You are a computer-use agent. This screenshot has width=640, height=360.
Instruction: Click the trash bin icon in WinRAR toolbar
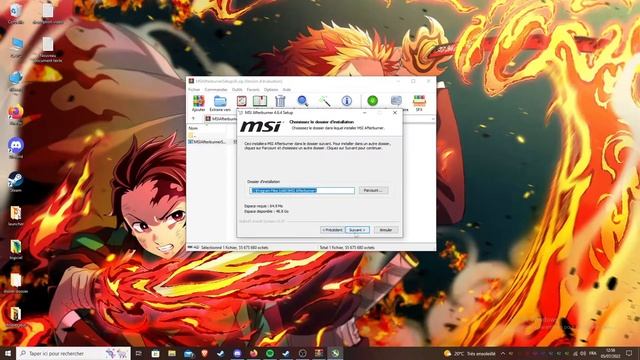(280, 101)
